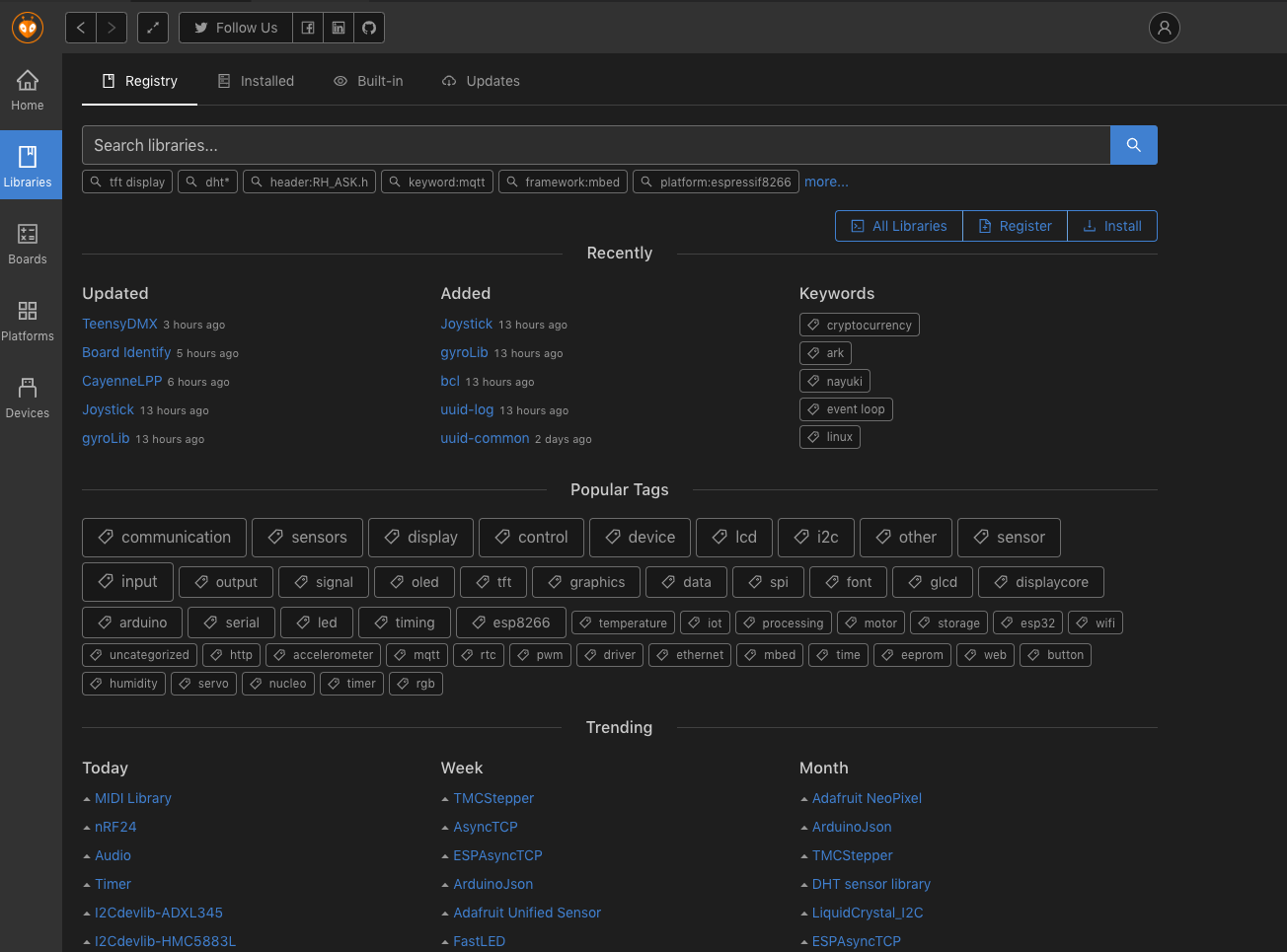The image size is (1287, 952).
Task: Open uuid-log library link
Action: (x=467, y=409)
